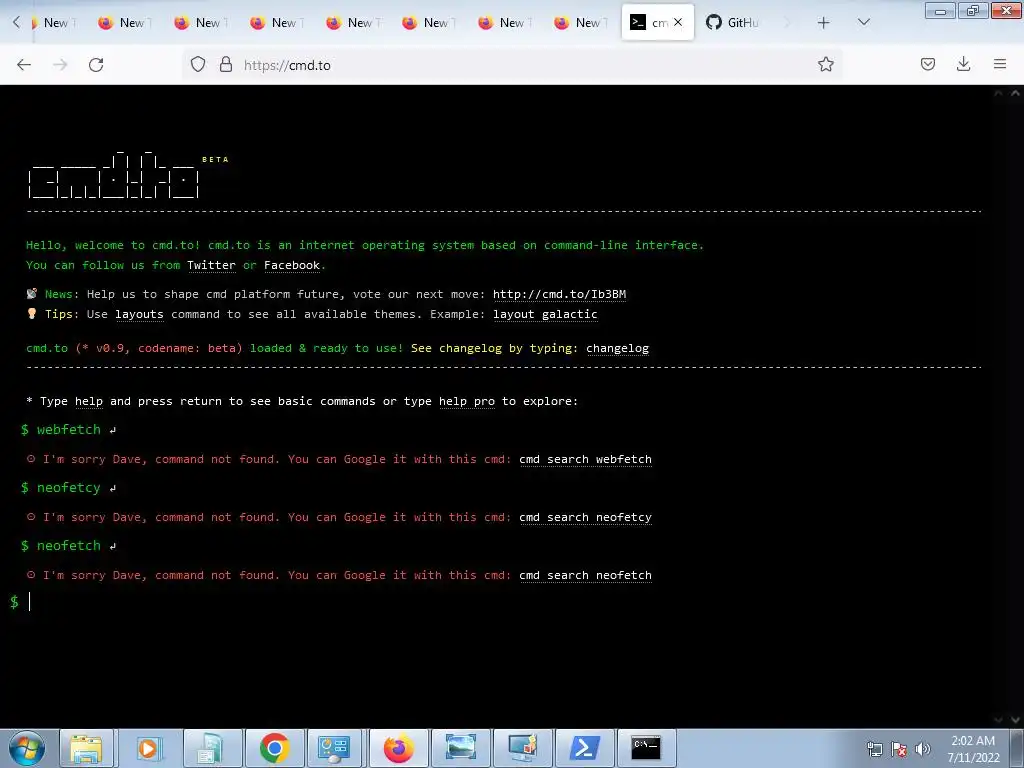Click the site padlock security icon
1024x768 pixels.
click(x=226, y=65)
